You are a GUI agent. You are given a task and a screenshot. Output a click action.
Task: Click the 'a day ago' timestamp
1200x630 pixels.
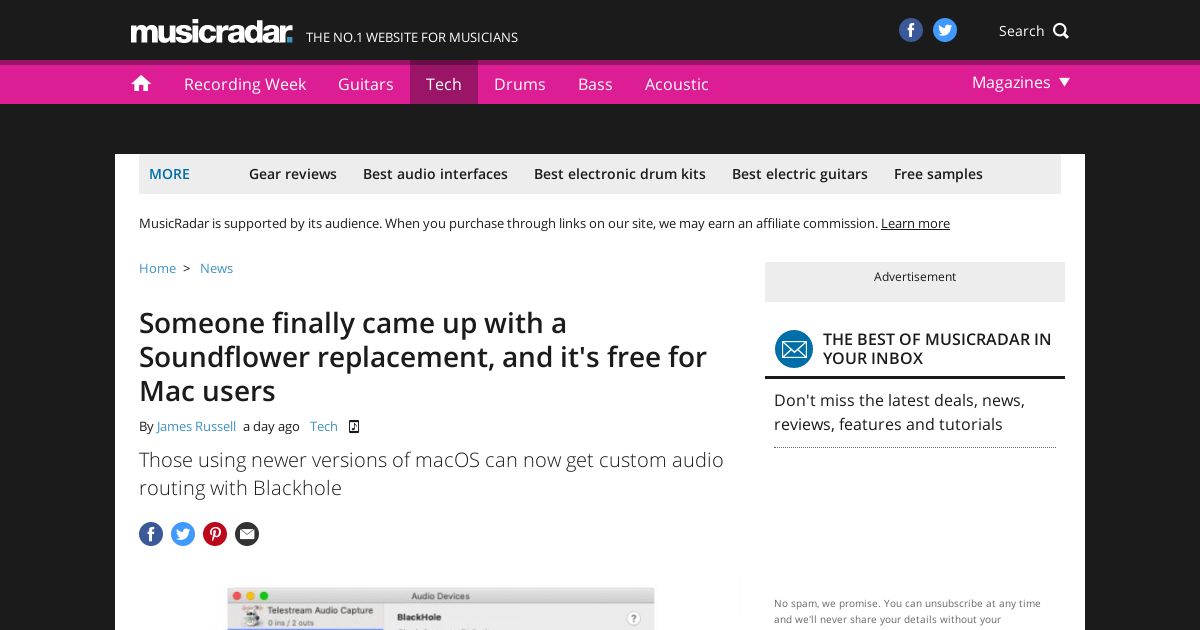pyautogui.click(x=271, y=426)
